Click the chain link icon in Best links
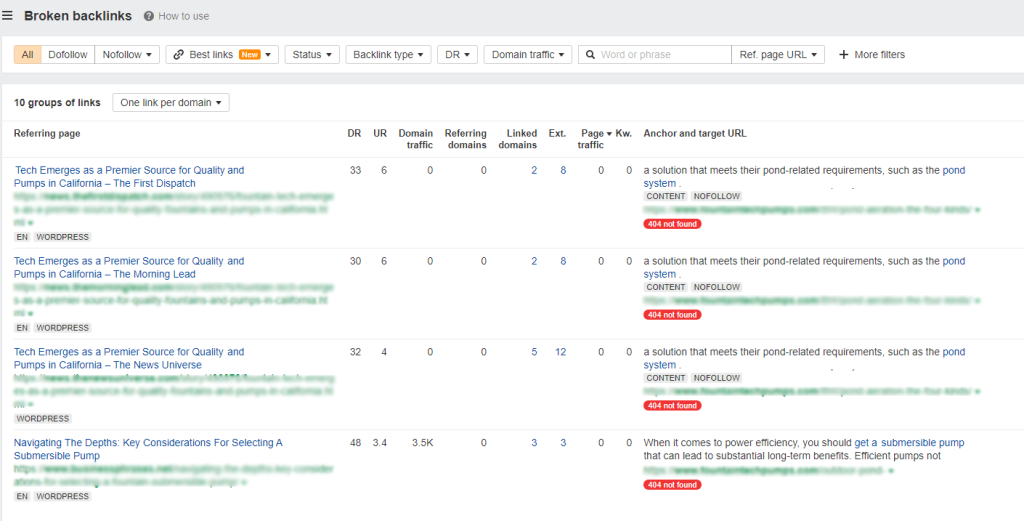 coord(179,55)
